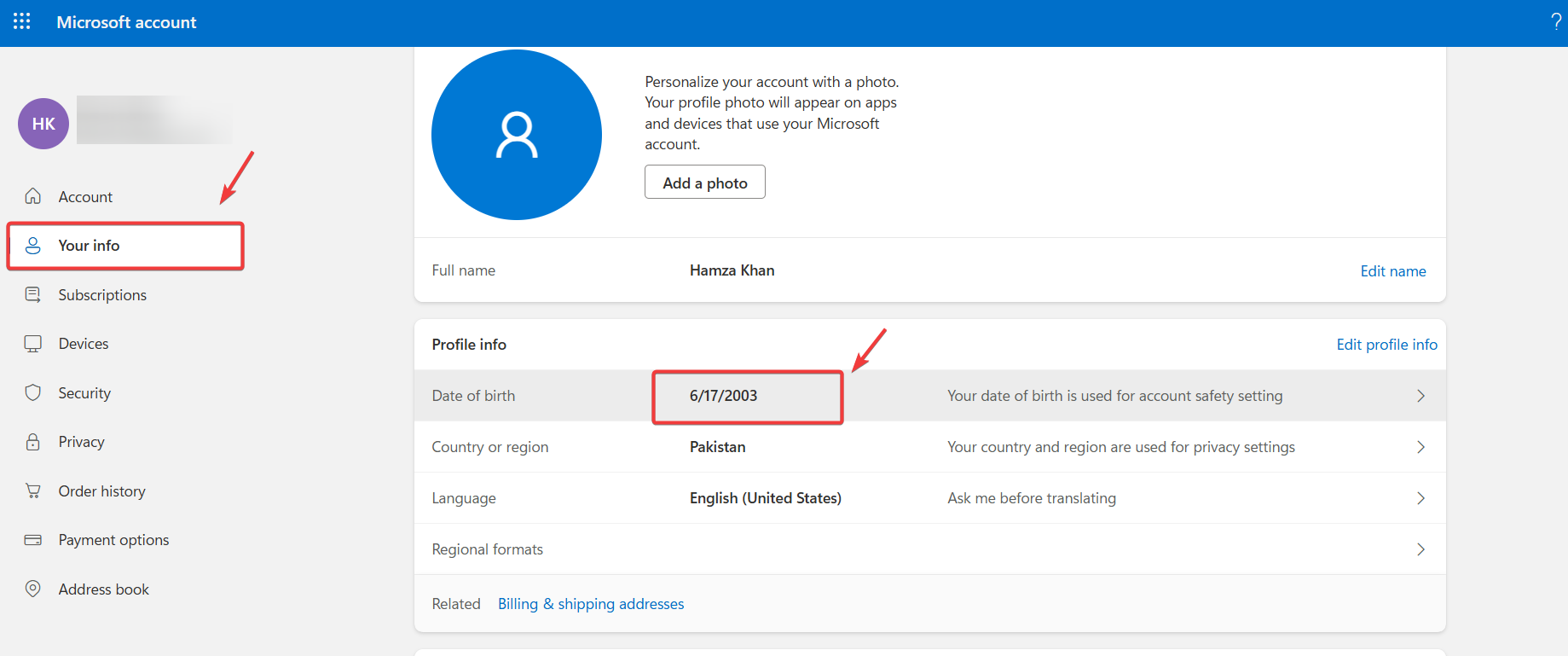Click the date of birth value 6/17/2003
Viewport: 1568px width, 656px height.
point(724,396)
